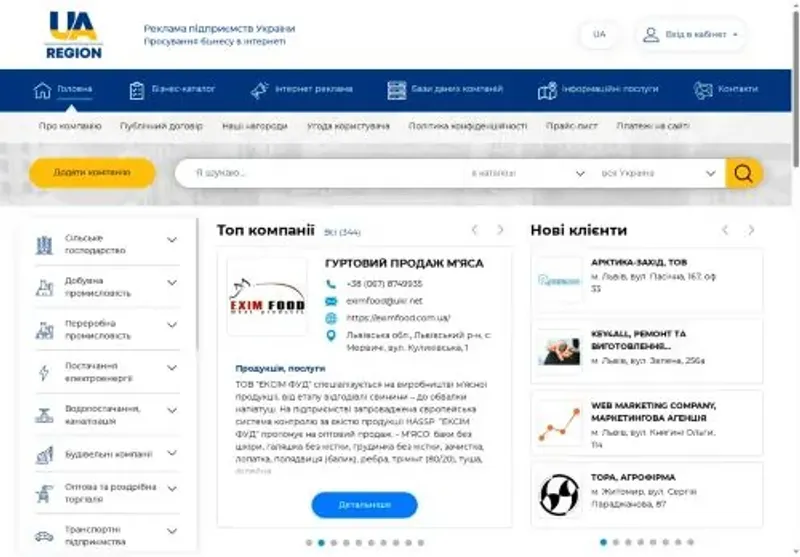Click the phone icon in Exim Food card

(331, 284)
